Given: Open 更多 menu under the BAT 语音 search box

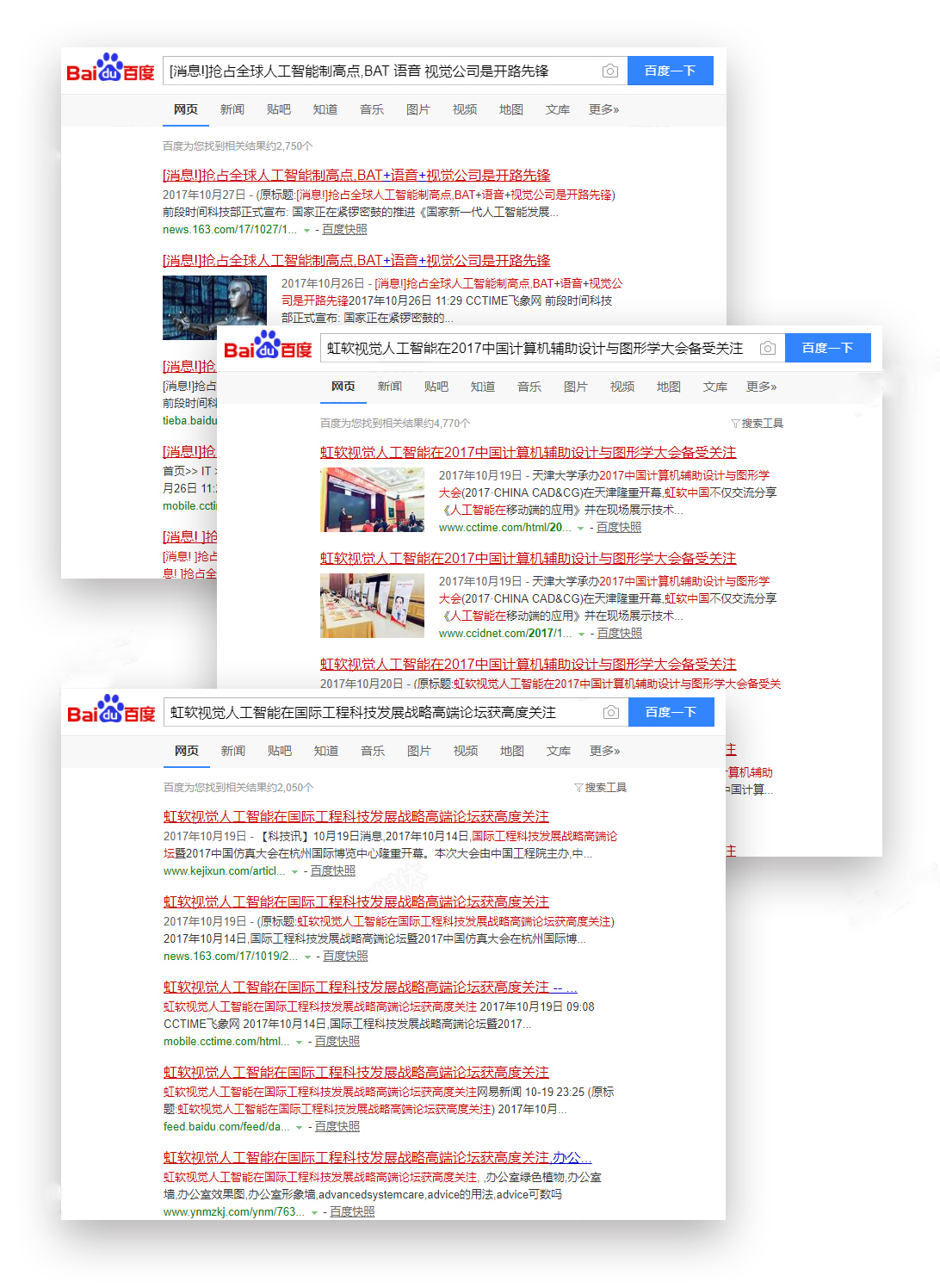Looking at the screenshot, I should pos(603,109).
